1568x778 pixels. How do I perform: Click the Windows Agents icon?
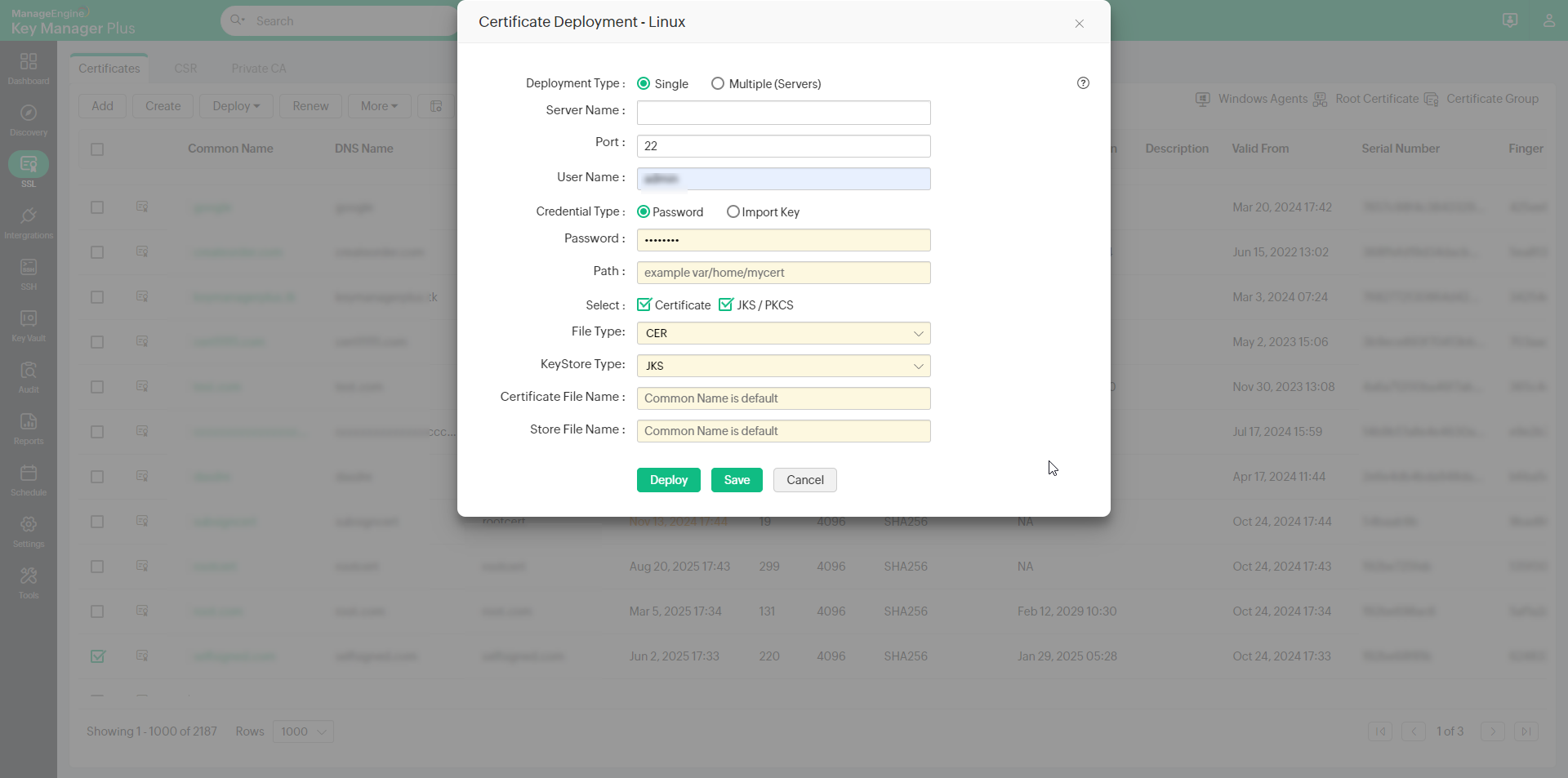[1203, 100]
